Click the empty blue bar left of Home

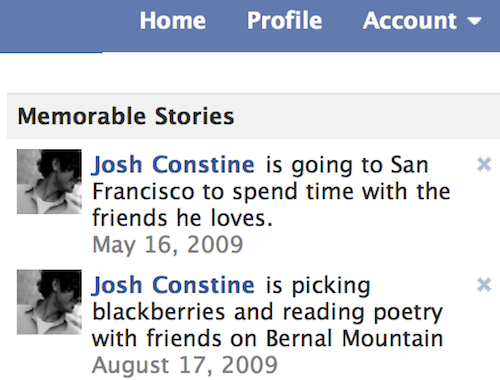tap(67, 25)
